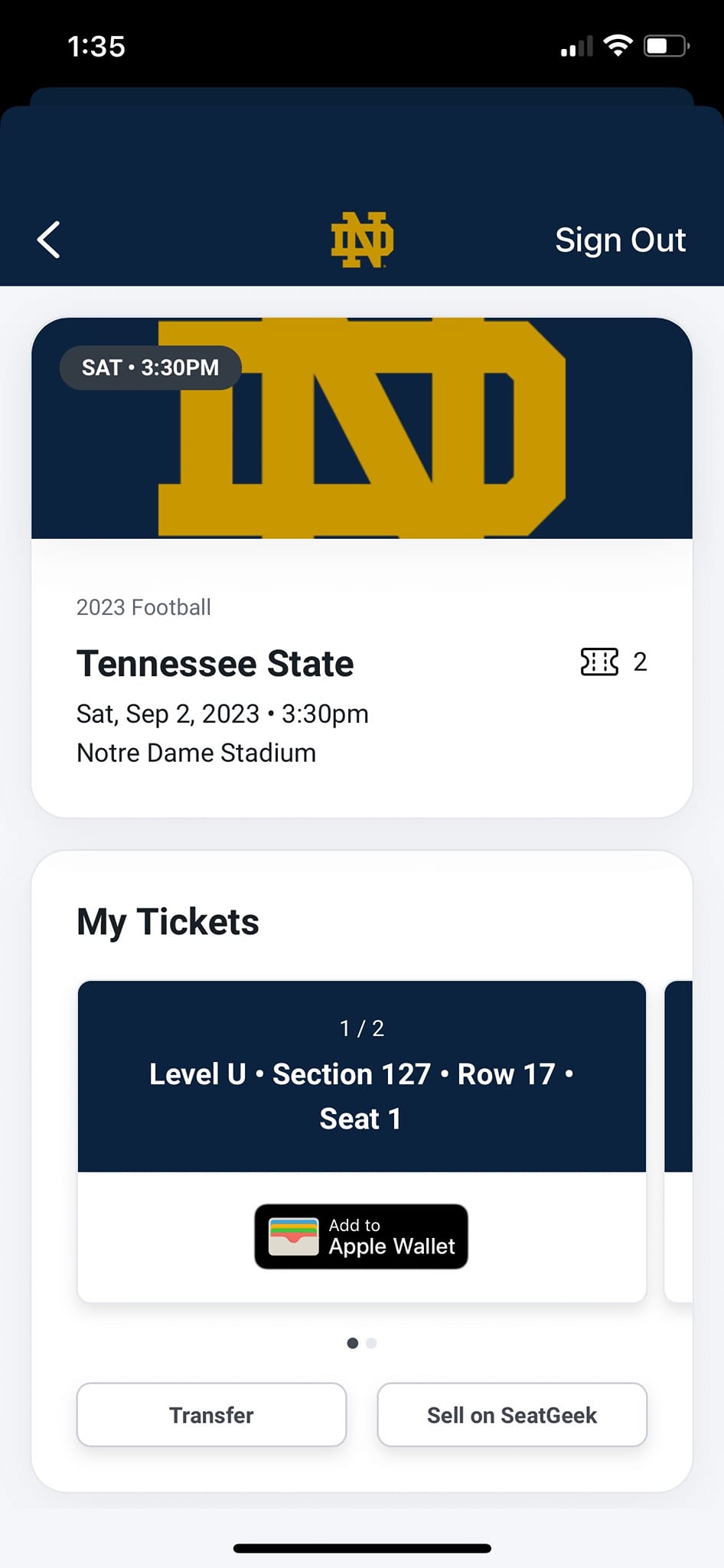
Task: Add ticket to Apple Wallet
Action: pos(361,1236)
